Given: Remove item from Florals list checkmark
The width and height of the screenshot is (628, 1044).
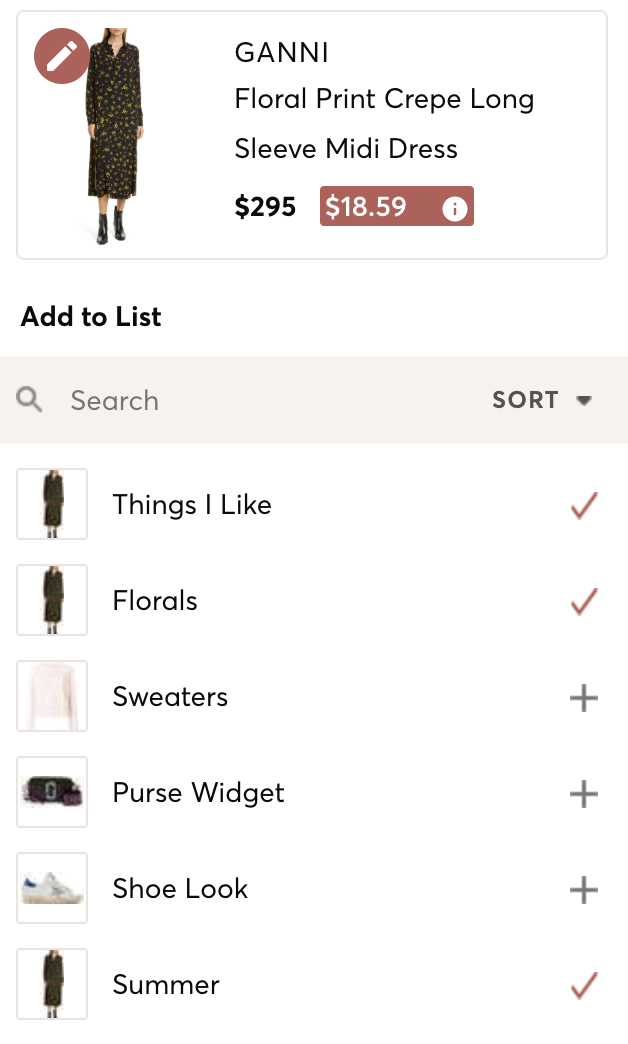Looking at the screenshot, I should (583, 601).
